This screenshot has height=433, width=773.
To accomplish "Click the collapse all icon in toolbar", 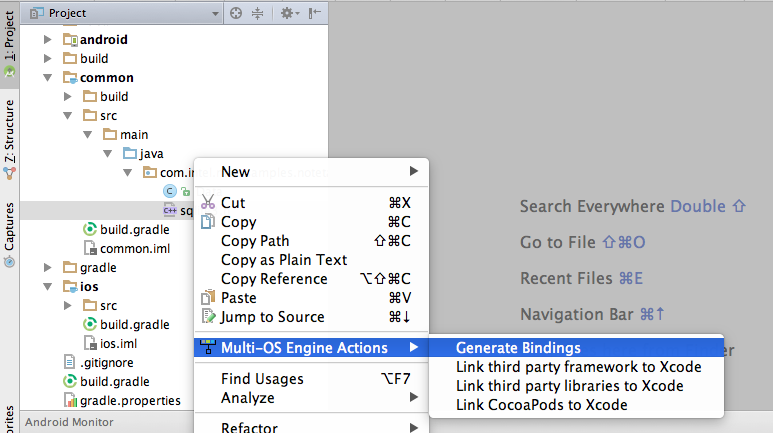I will 257,13.
